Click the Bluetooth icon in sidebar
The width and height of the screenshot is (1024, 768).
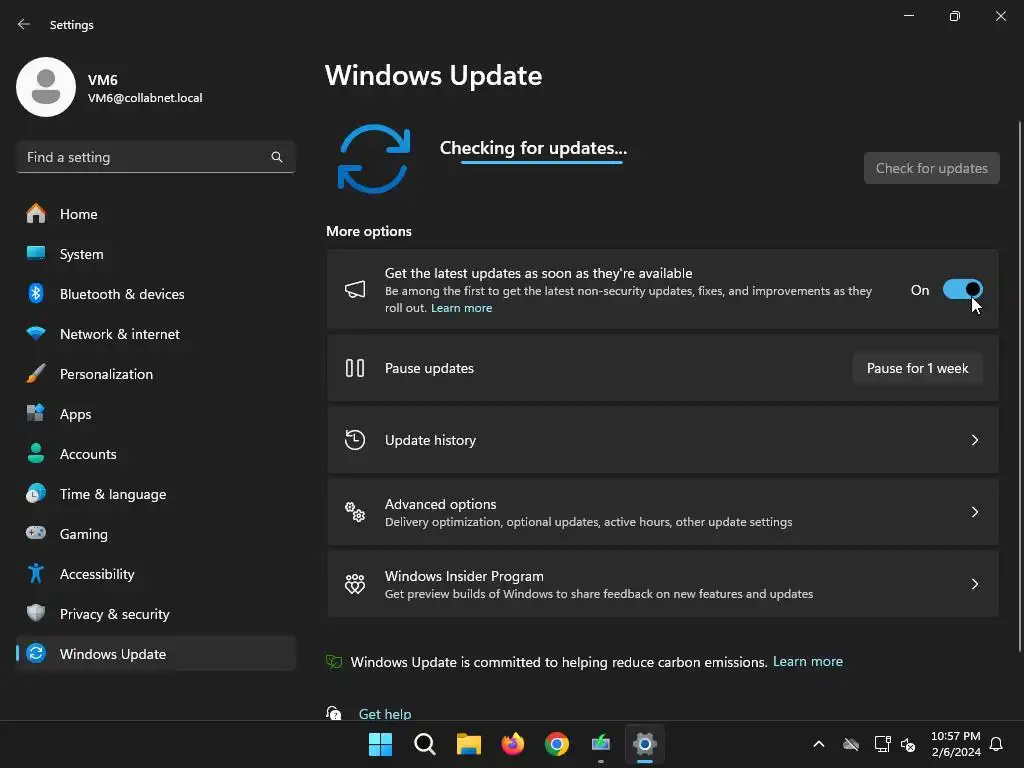(x=36, y=293)
